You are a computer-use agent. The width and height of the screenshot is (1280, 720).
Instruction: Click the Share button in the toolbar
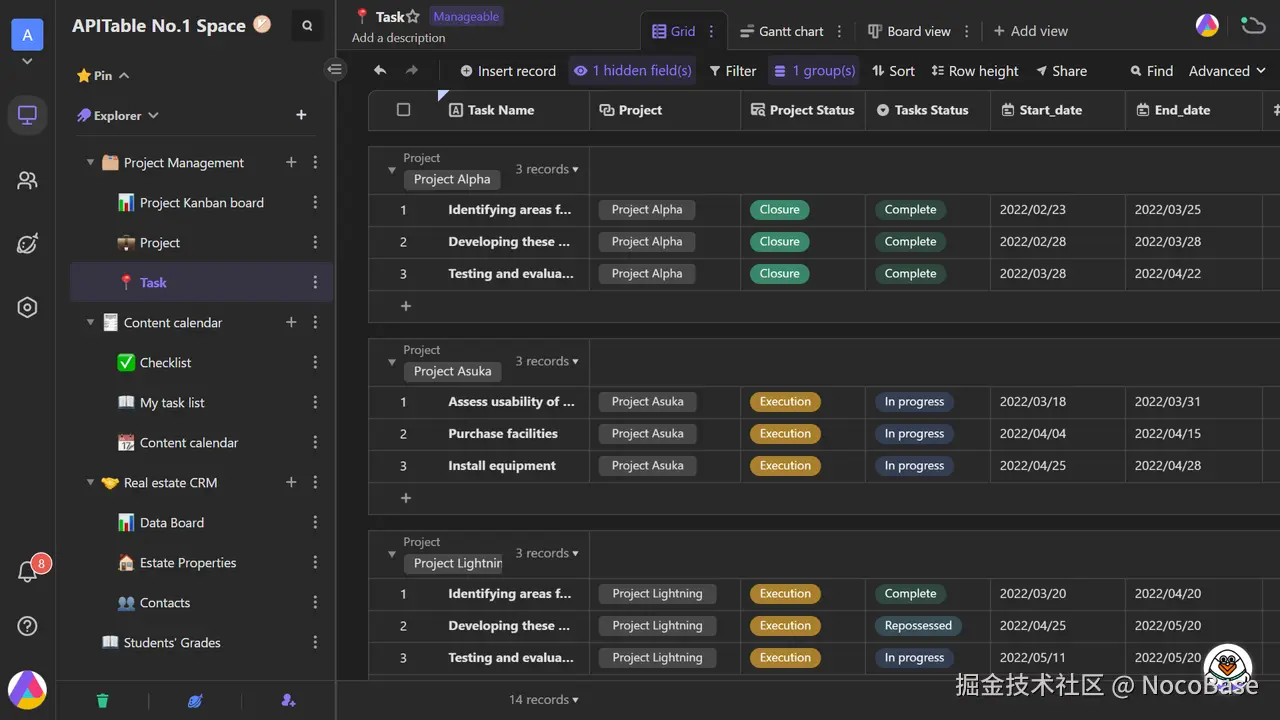click(1061, 71)
